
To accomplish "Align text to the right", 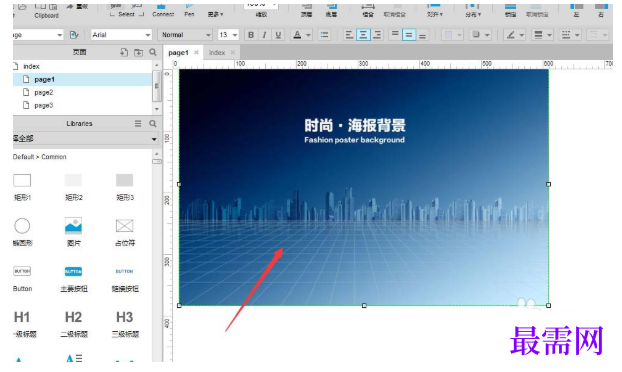I will point(377,35).
